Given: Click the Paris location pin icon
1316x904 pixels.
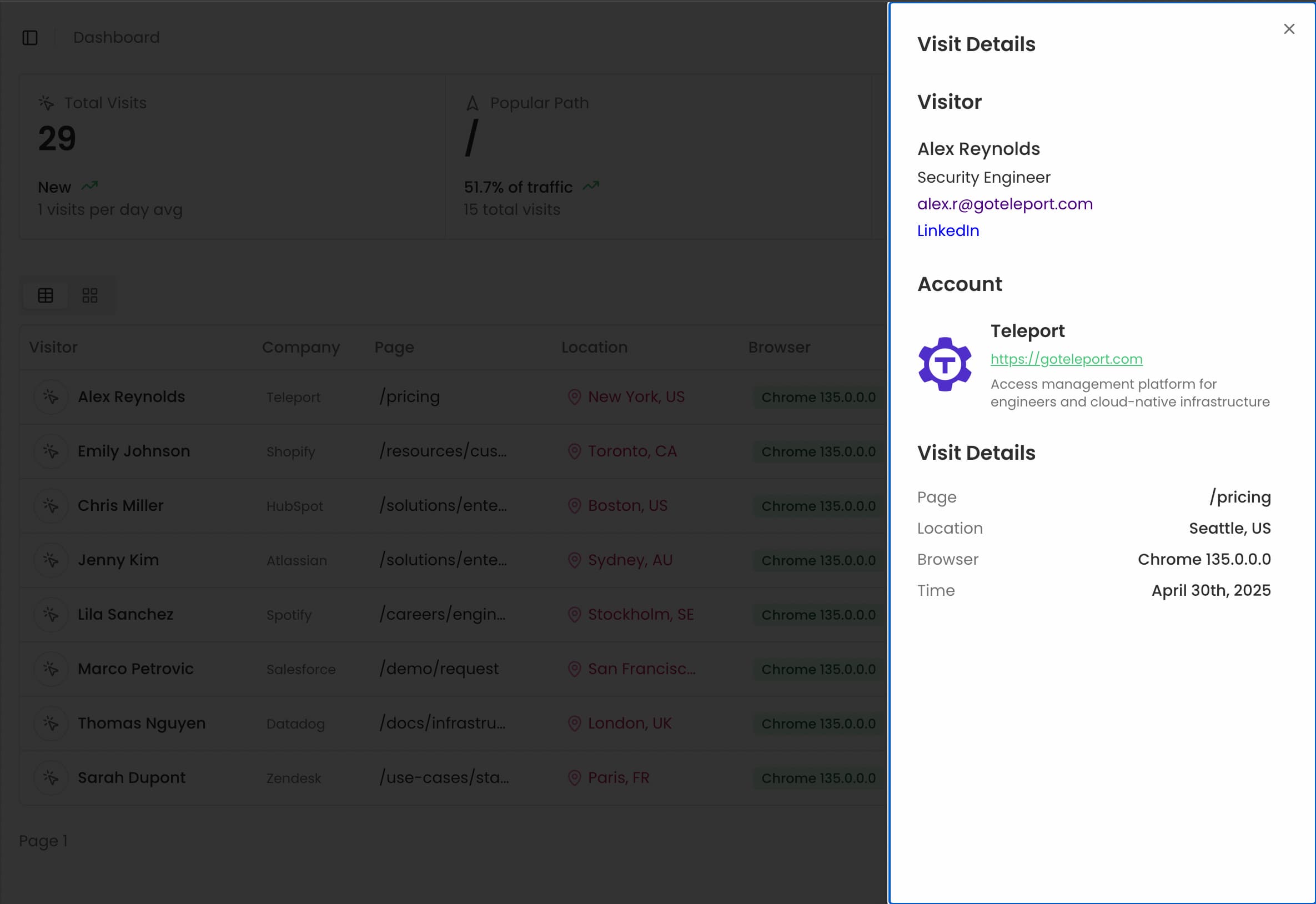Looking at the screenshot, I should click(x=574, y=778).
